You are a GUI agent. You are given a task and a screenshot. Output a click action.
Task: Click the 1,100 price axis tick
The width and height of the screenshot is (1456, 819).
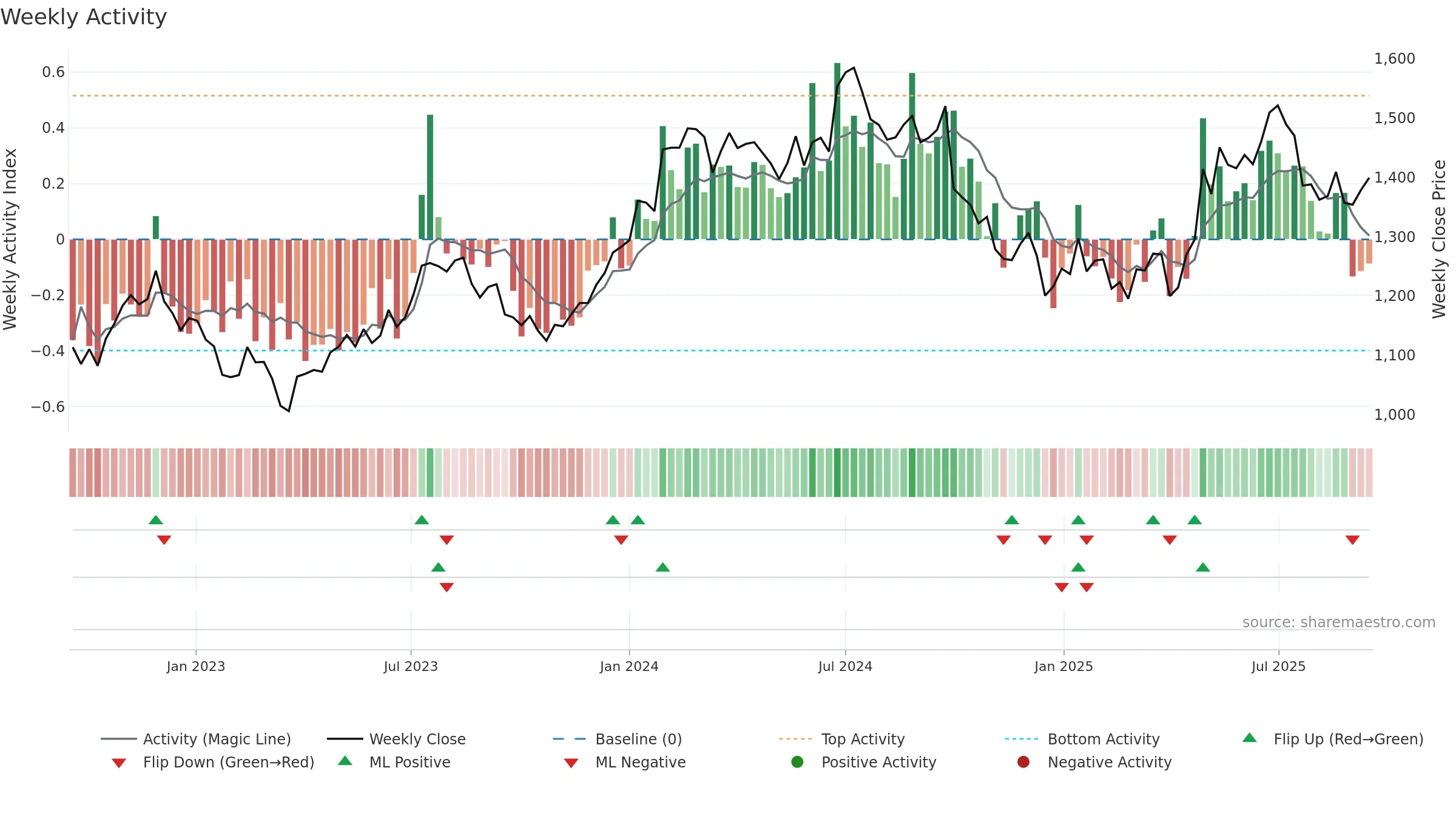pos(1395,356)
